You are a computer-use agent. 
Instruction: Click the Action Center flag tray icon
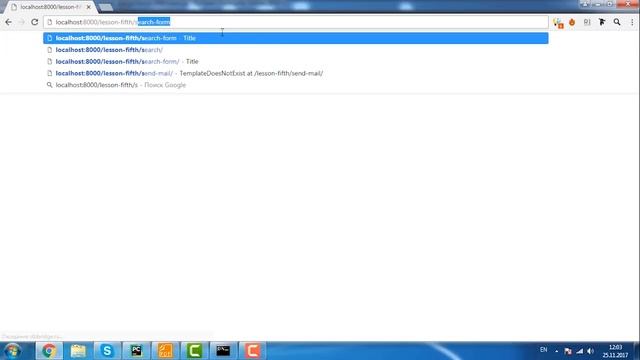[568, 351]
